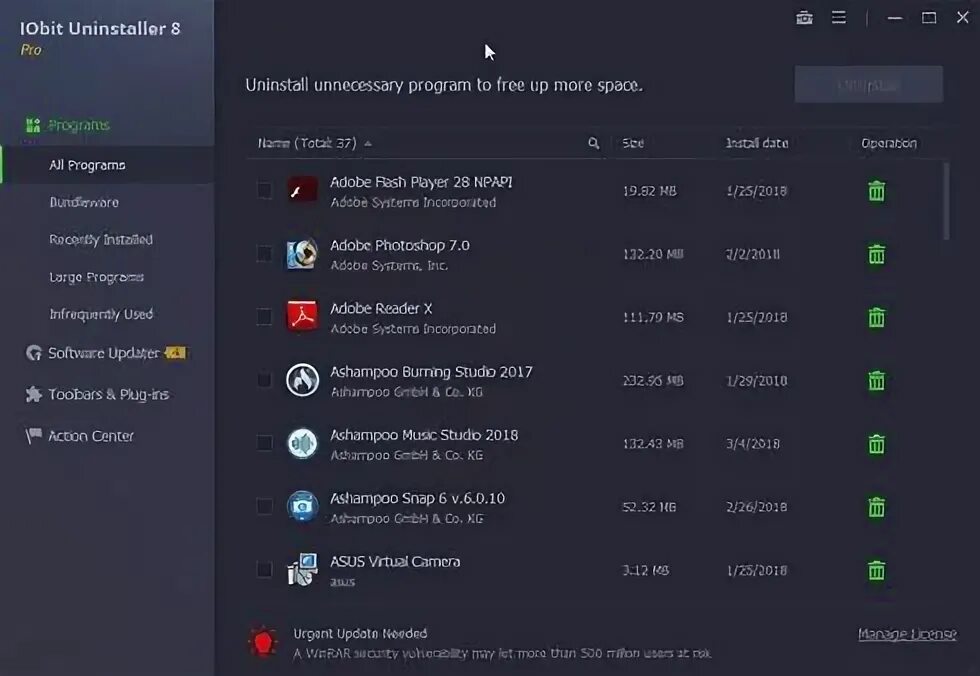The width and height of the screenshot is (980, 676).
Task: Click the 19.82 MB size value
Action: pos(649,191)
